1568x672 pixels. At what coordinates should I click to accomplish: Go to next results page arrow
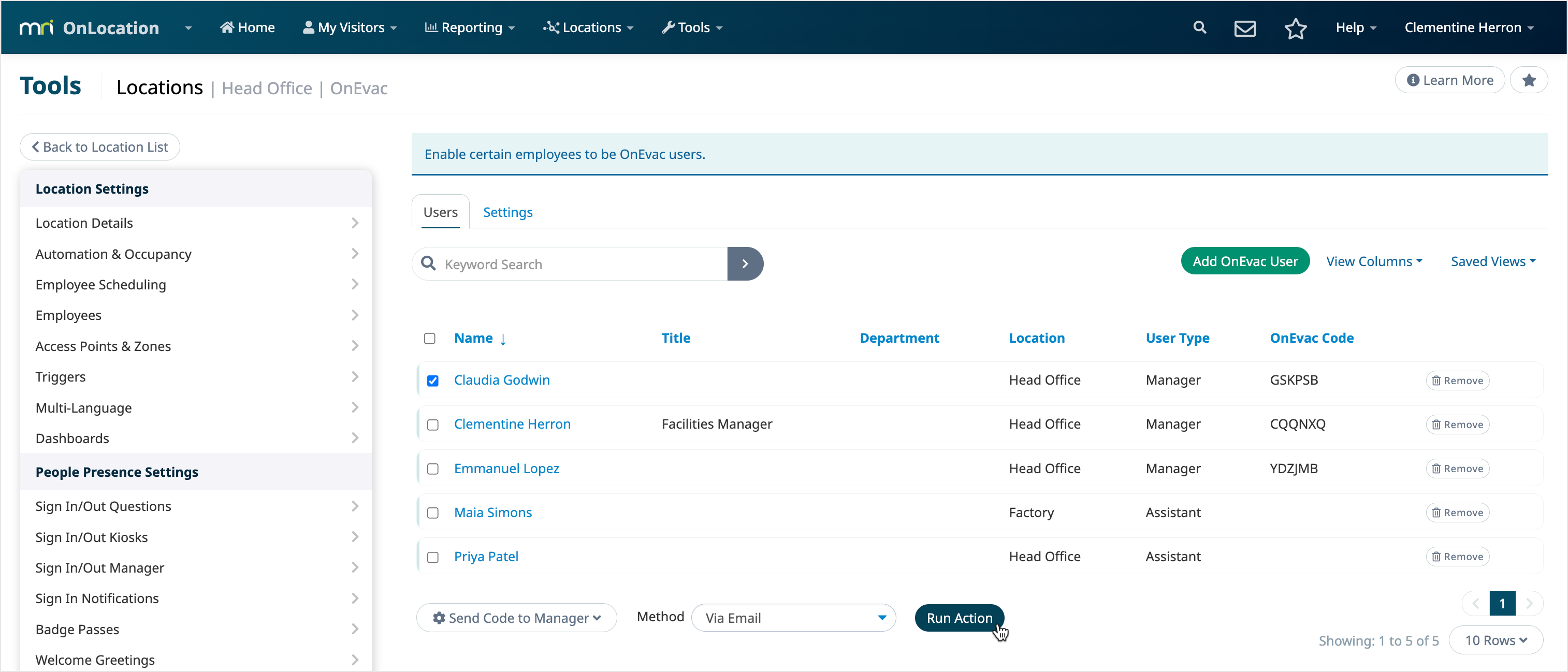click(x=1529, y=603)
